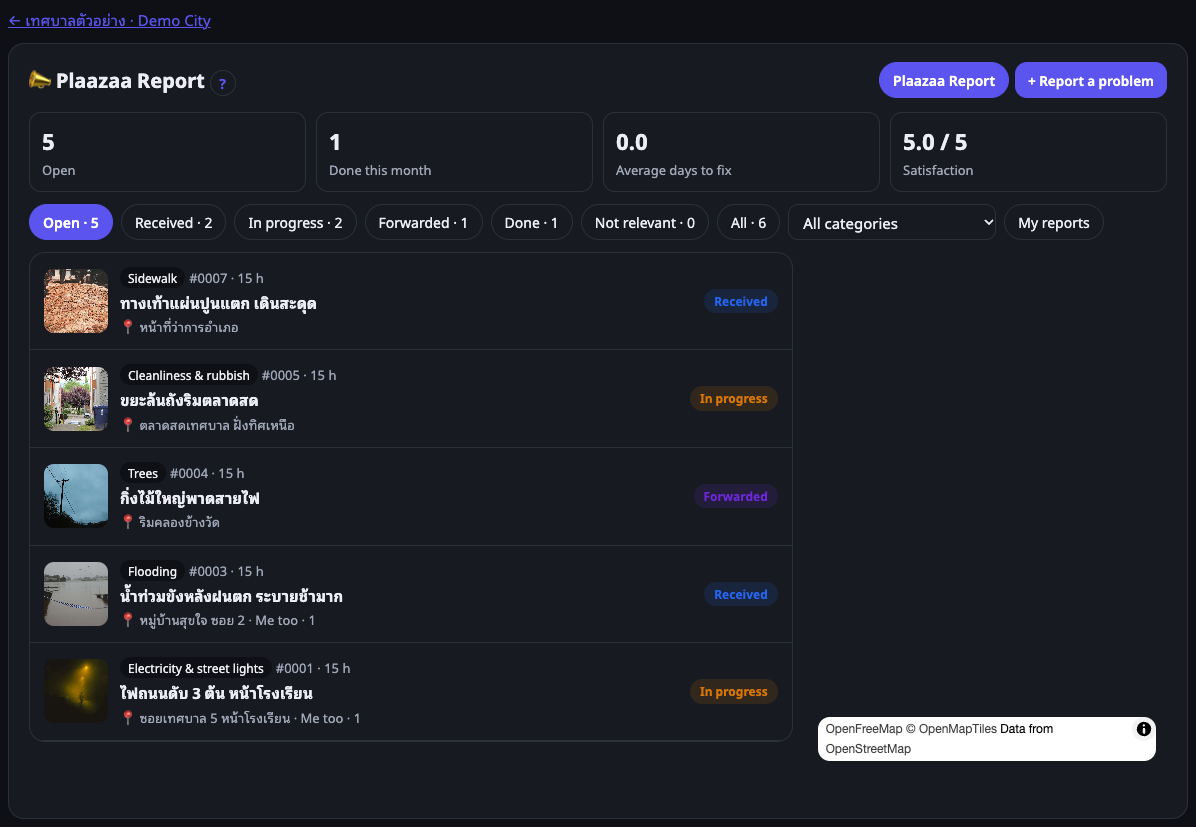Click the Trees category tag
Image resolution: width=1196 pixels, height=827 pixels.
coord(143,473)
